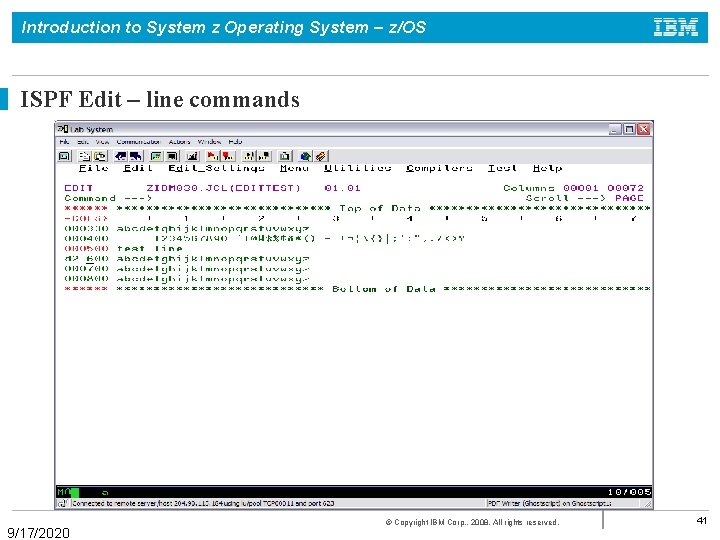Click the Send File to Host icon
This screenshot has height=540, width=720.
pos(121,156)
